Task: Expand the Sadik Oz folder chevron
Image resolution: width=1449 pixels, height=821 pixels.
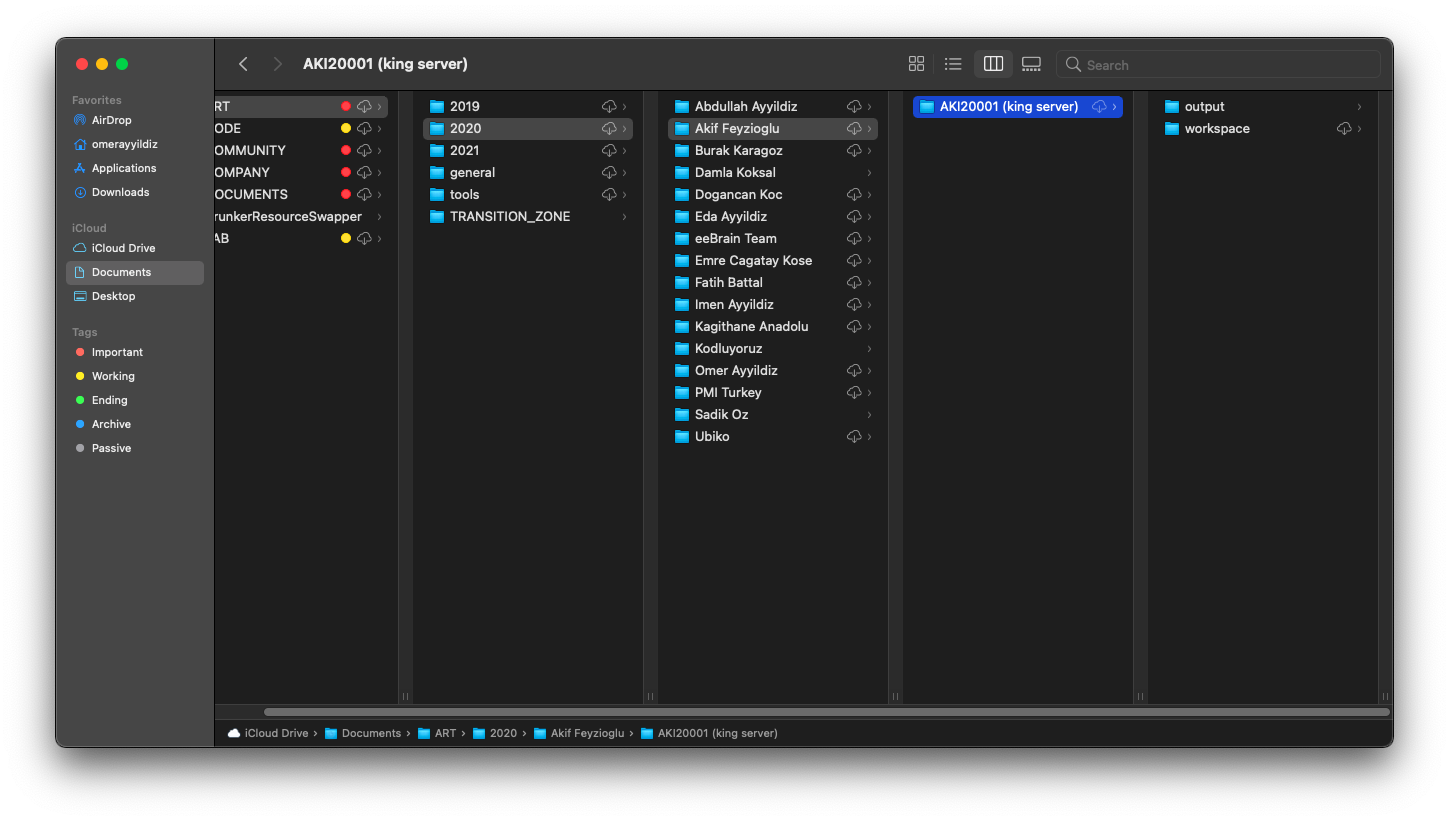Action: [869, 414]
